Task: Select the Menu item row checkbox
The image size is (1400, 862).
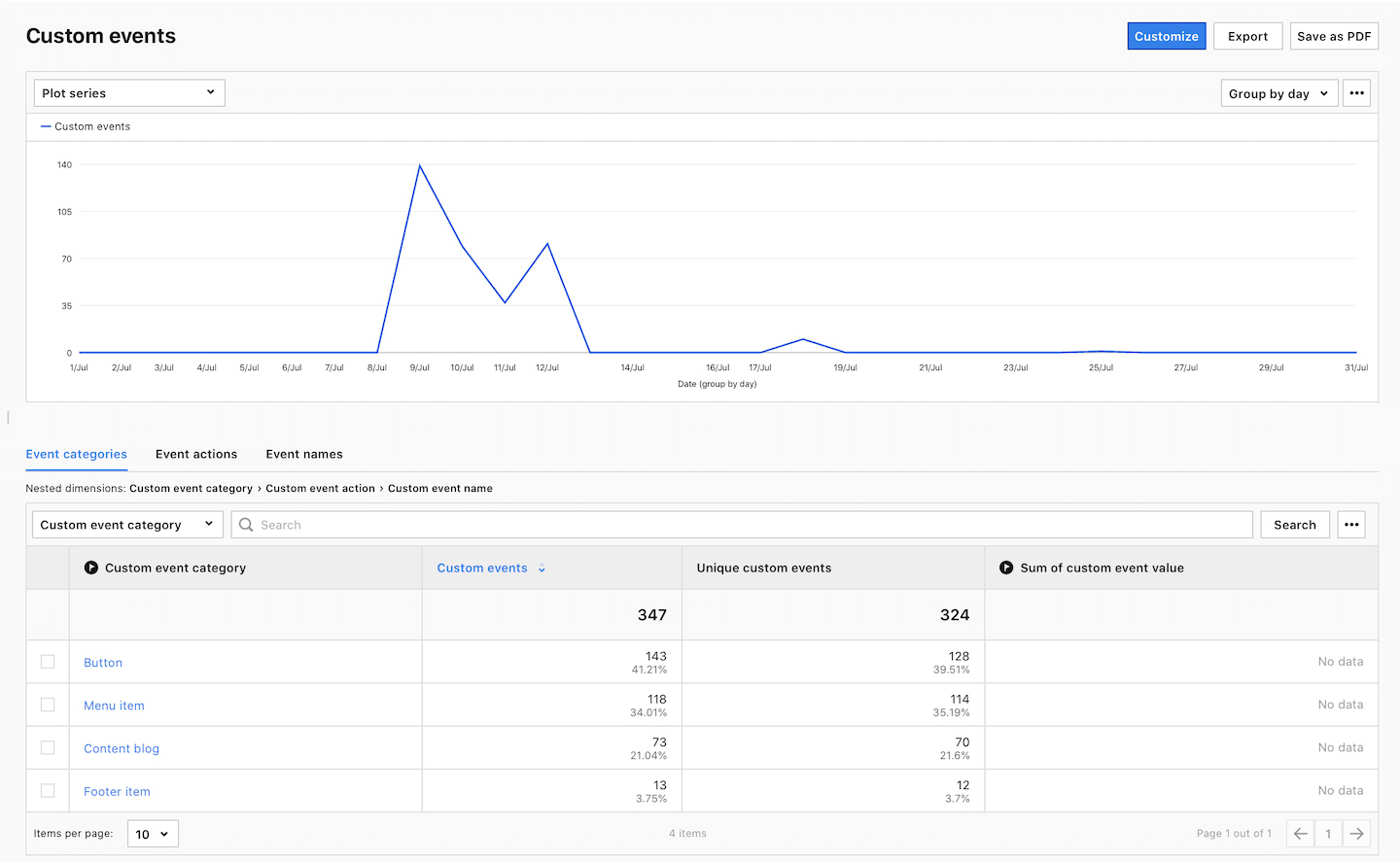Action: 48,705
